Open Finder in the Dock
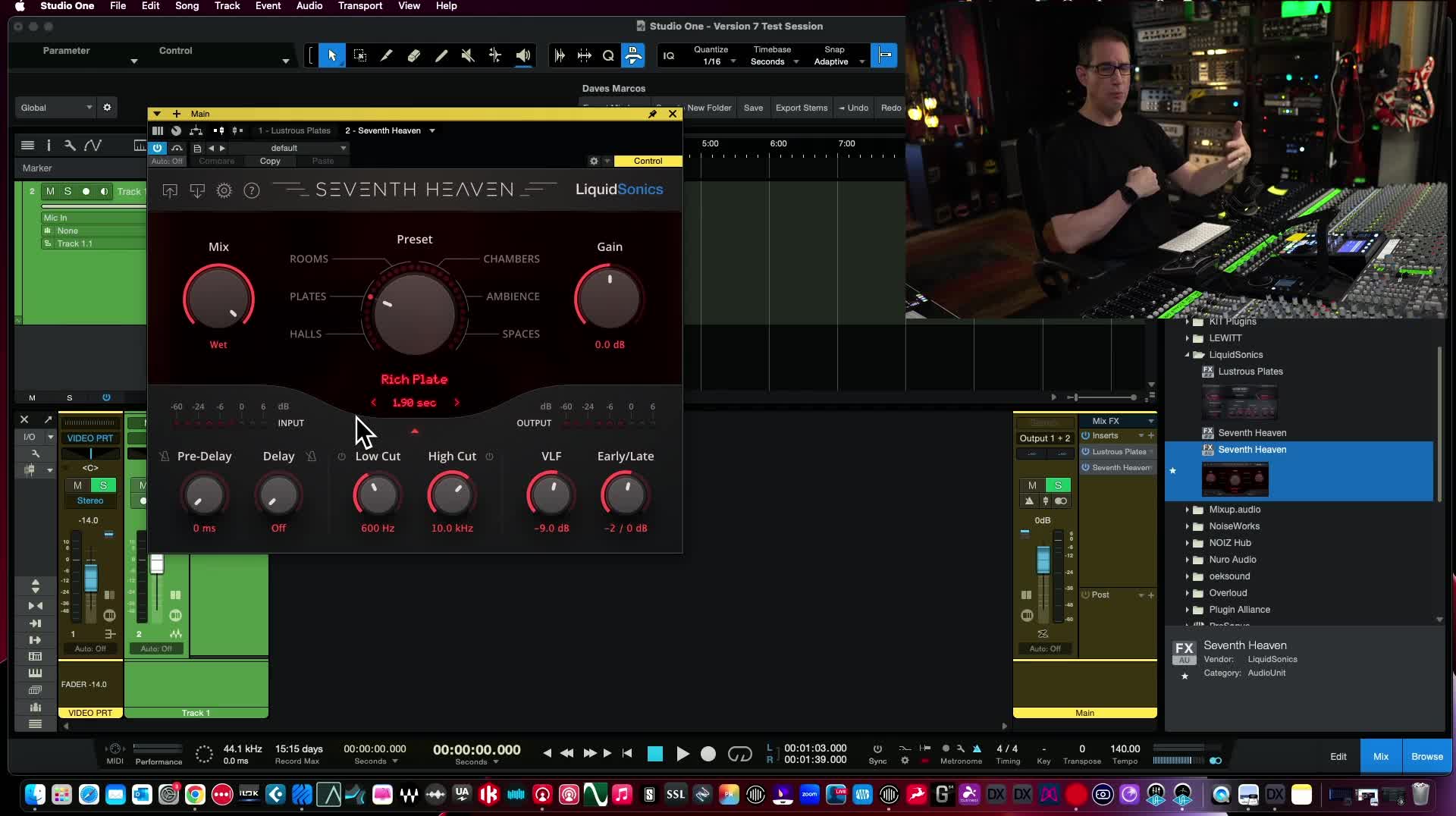This screenshot has height=816, width=1456. [x=35, y=795]
